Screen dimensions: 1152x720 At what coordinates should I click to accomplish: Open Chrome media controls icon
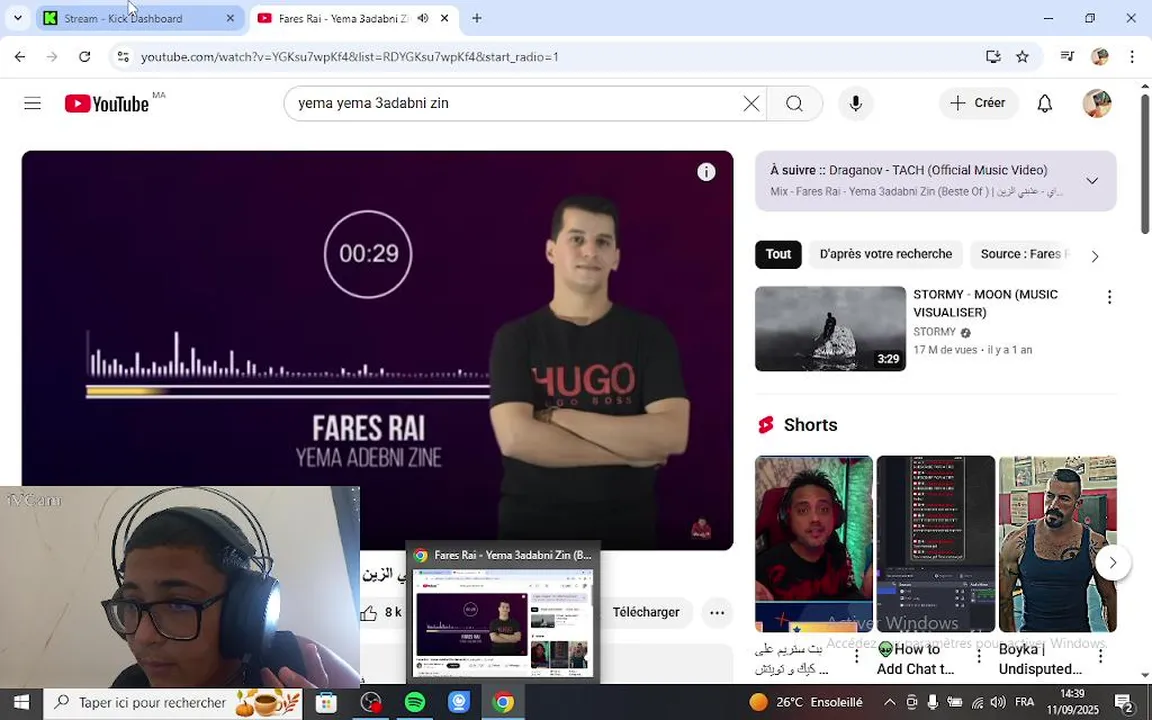[1068, 57]
